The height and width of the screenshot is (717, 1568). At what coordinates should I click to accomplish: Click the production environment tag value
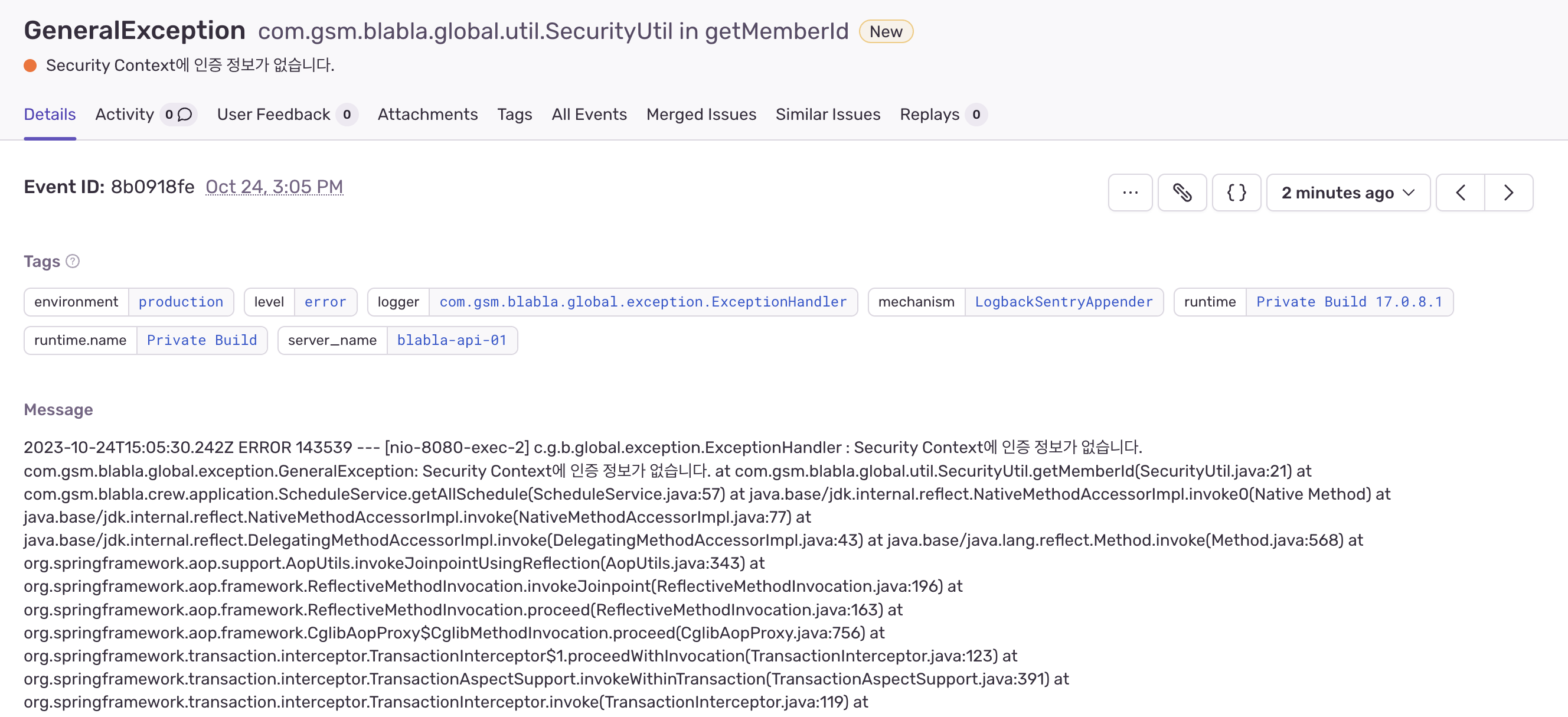click(181, 302)
